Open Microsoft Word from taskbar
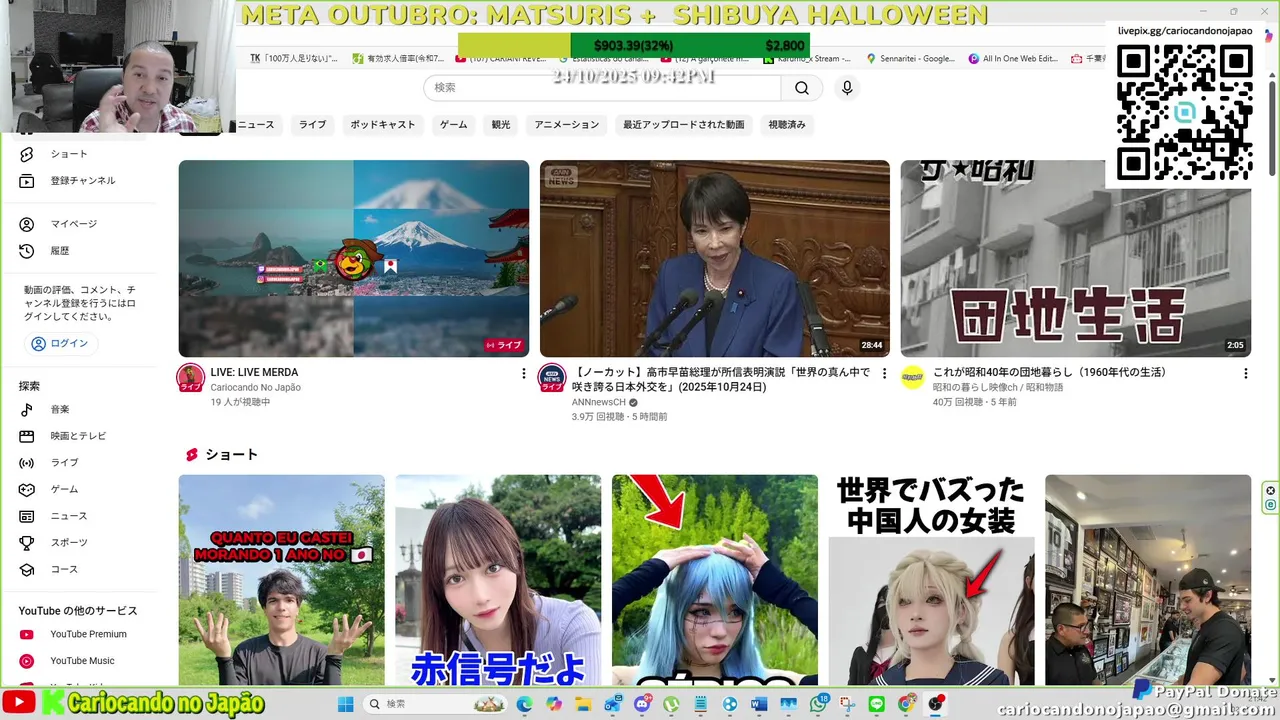This screenshot has height=720, width=1280. coord(759,704)
